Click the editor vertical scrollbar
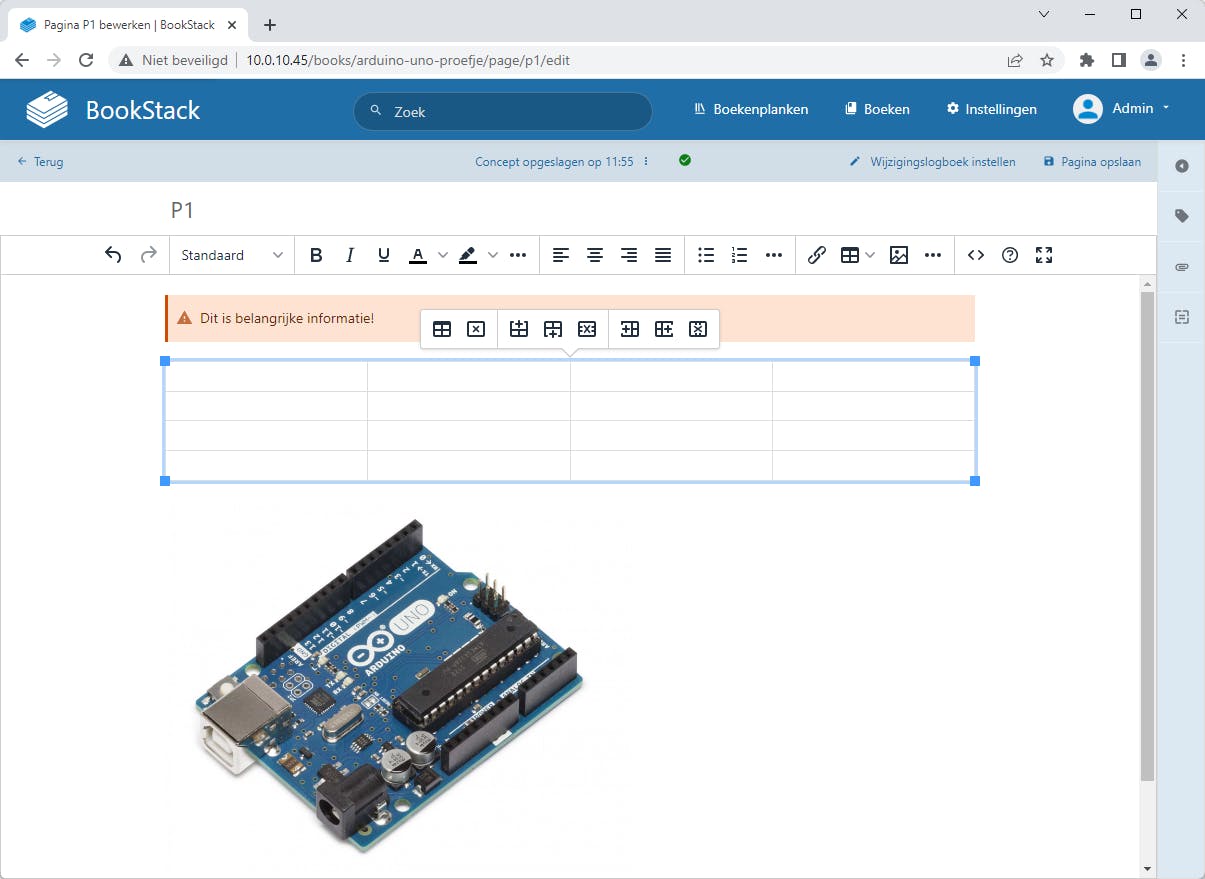The height and width of the screenshot is (879, 1205). 1147,535
